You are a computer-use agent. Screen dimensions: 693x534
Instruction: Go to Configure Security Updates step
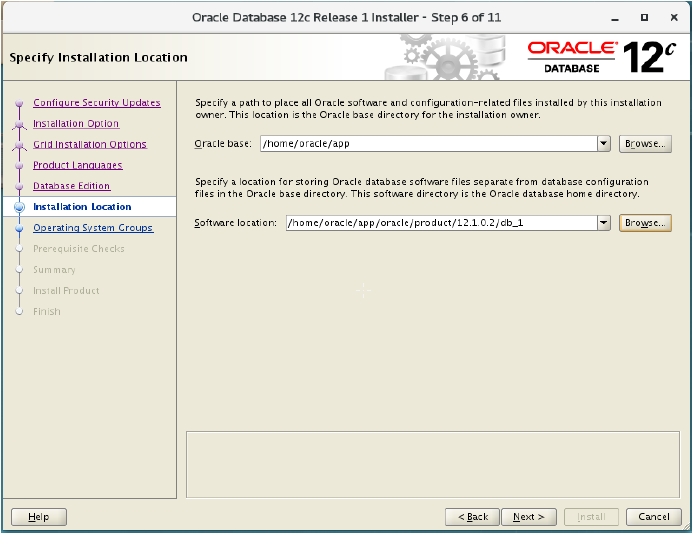pyautogui.click(x=97, y=103)
